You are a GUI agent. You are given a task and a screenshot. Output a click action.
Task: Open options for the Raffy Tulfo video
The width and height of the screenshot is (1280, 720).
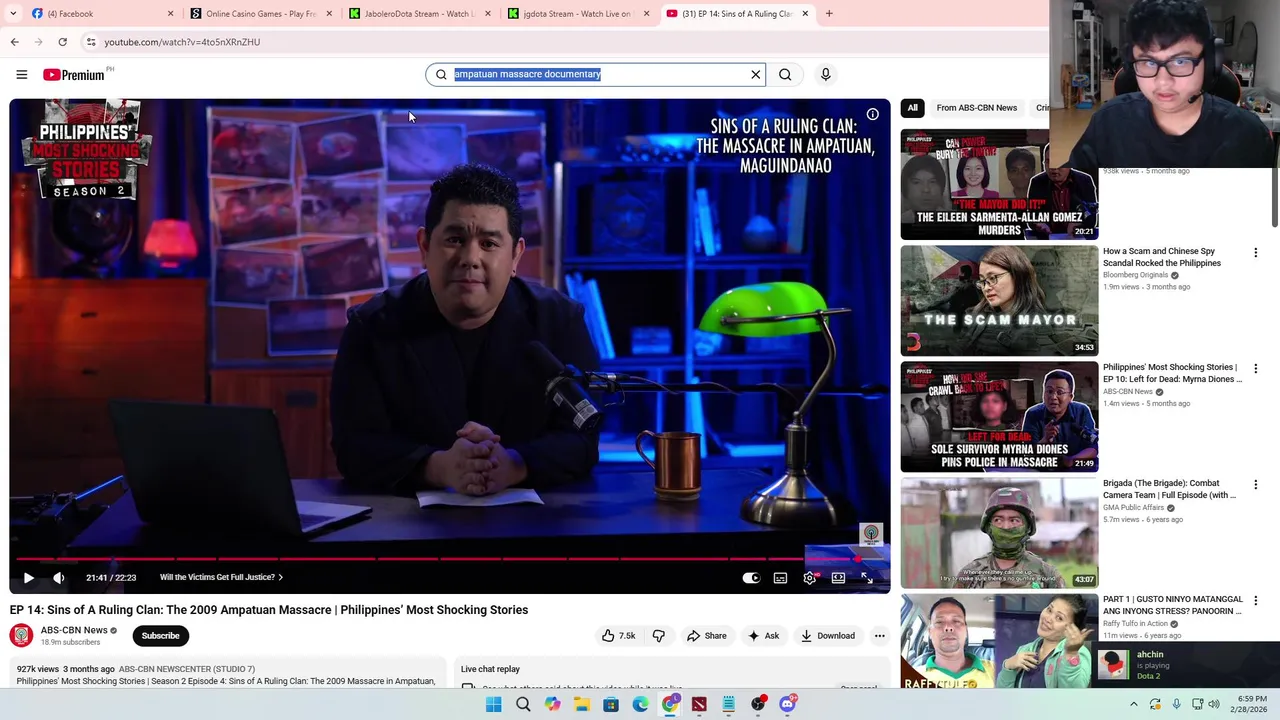[x=1256, y=601]
